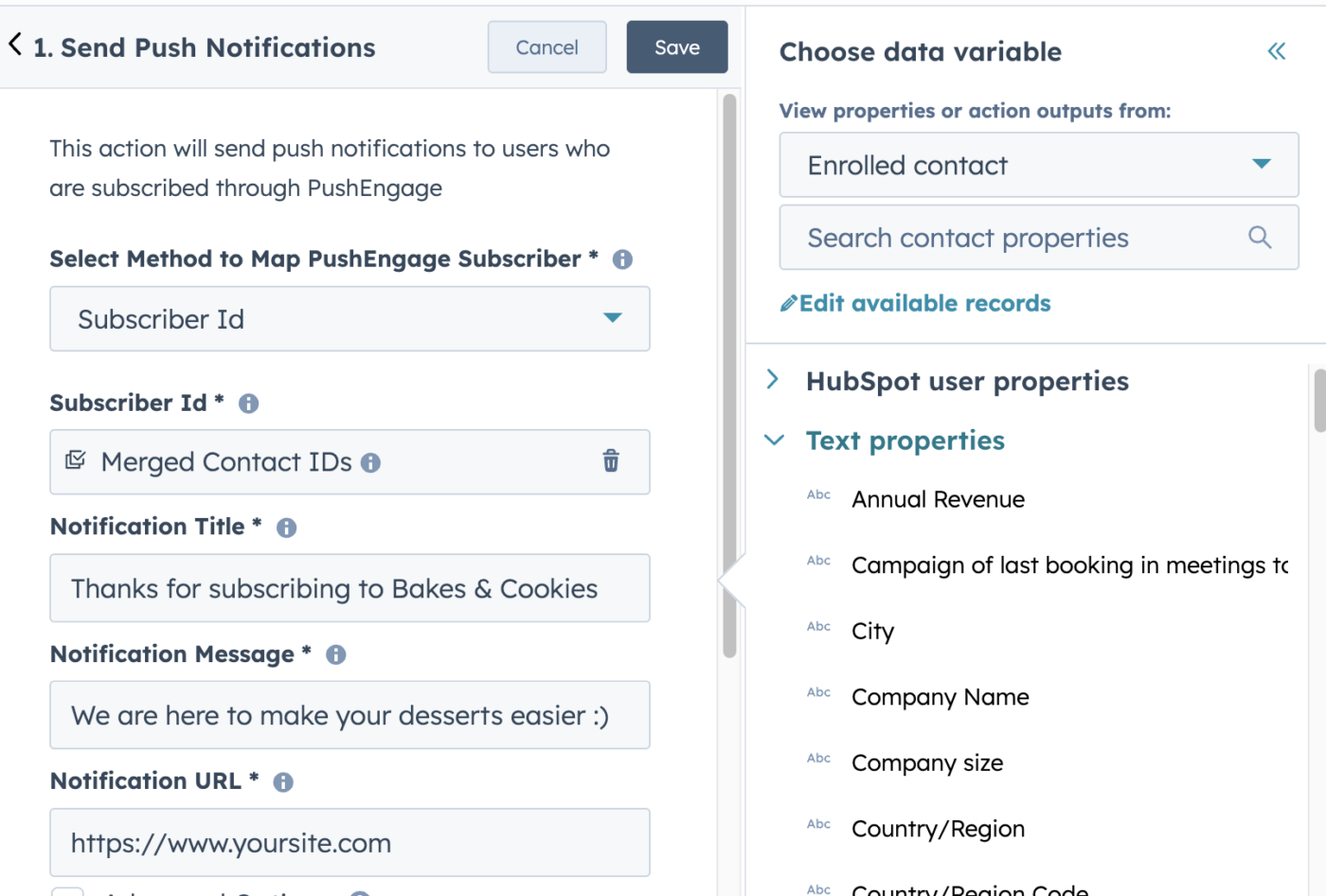
Task: Click the Search contact properties field
Action: coord(1039,238)
